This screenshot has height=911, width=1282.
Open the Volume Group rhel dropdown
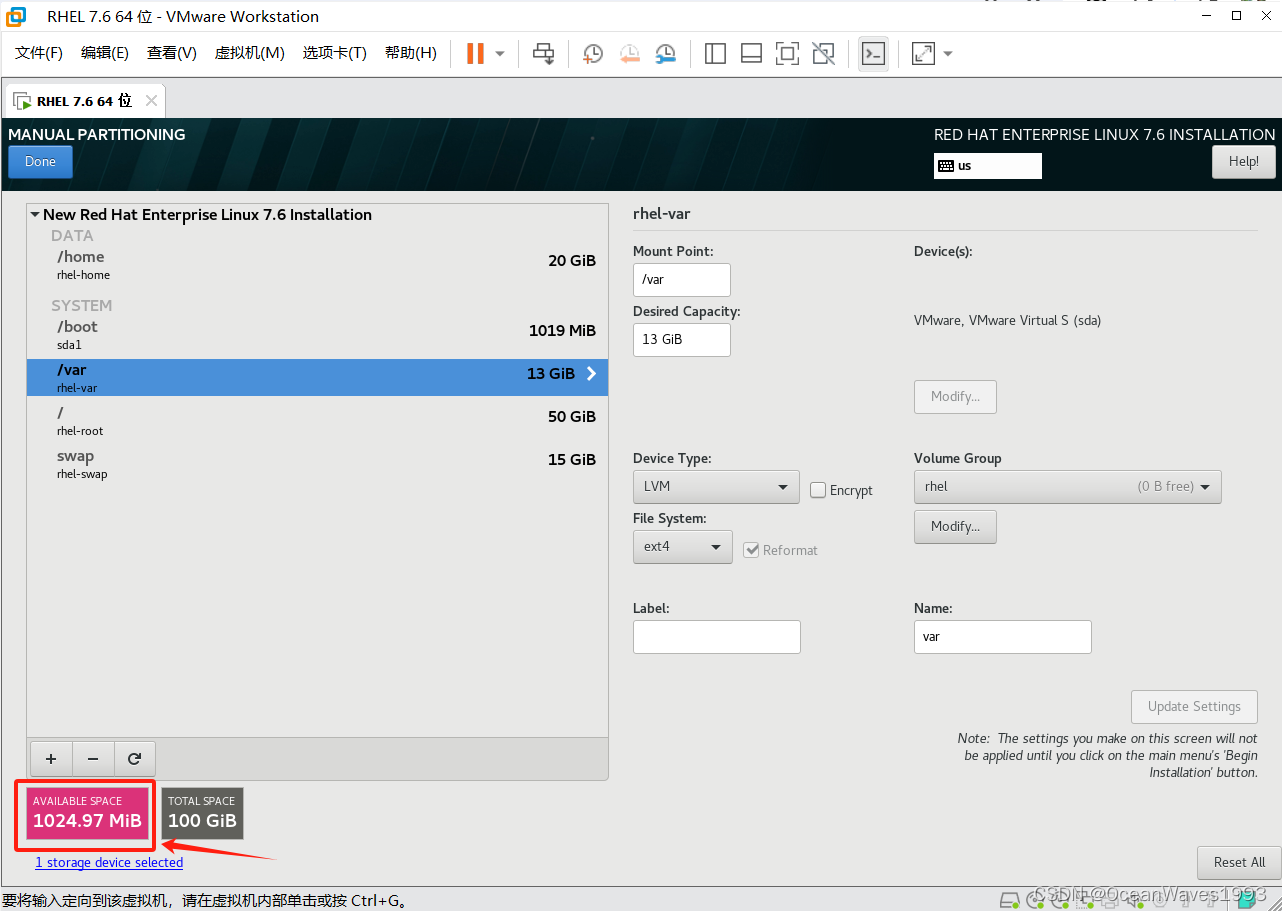pyautogui.click(x=1068, y=487)
